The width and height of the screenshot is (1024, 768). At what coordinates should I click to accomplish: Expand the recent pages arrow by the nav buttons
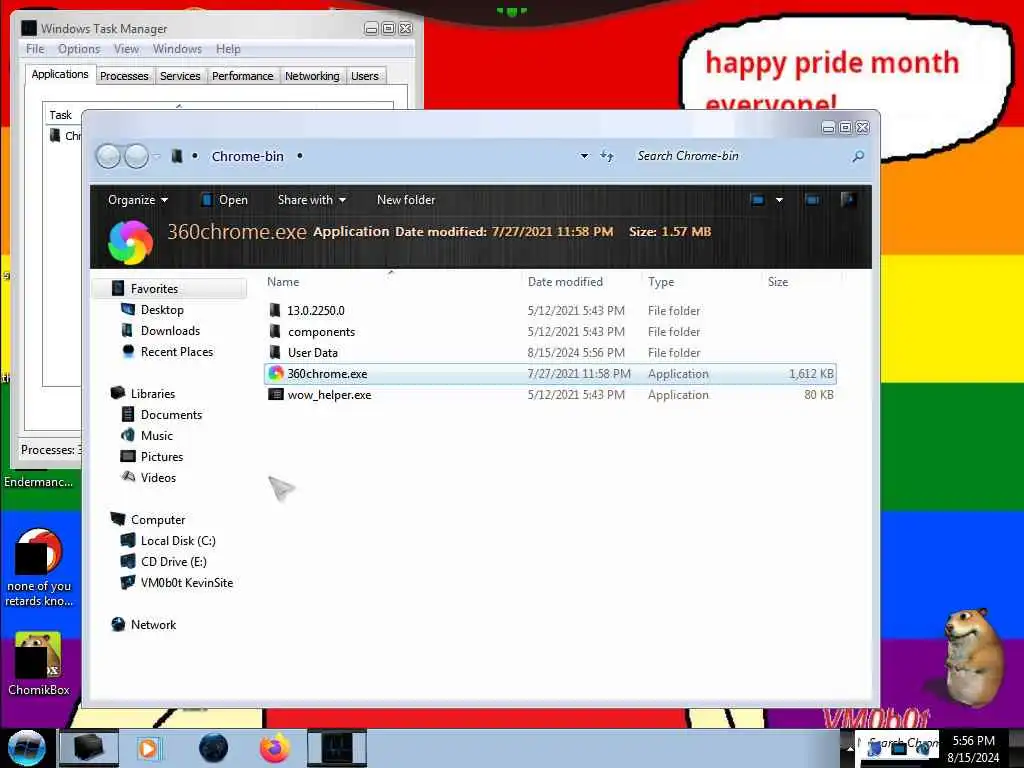156,156
